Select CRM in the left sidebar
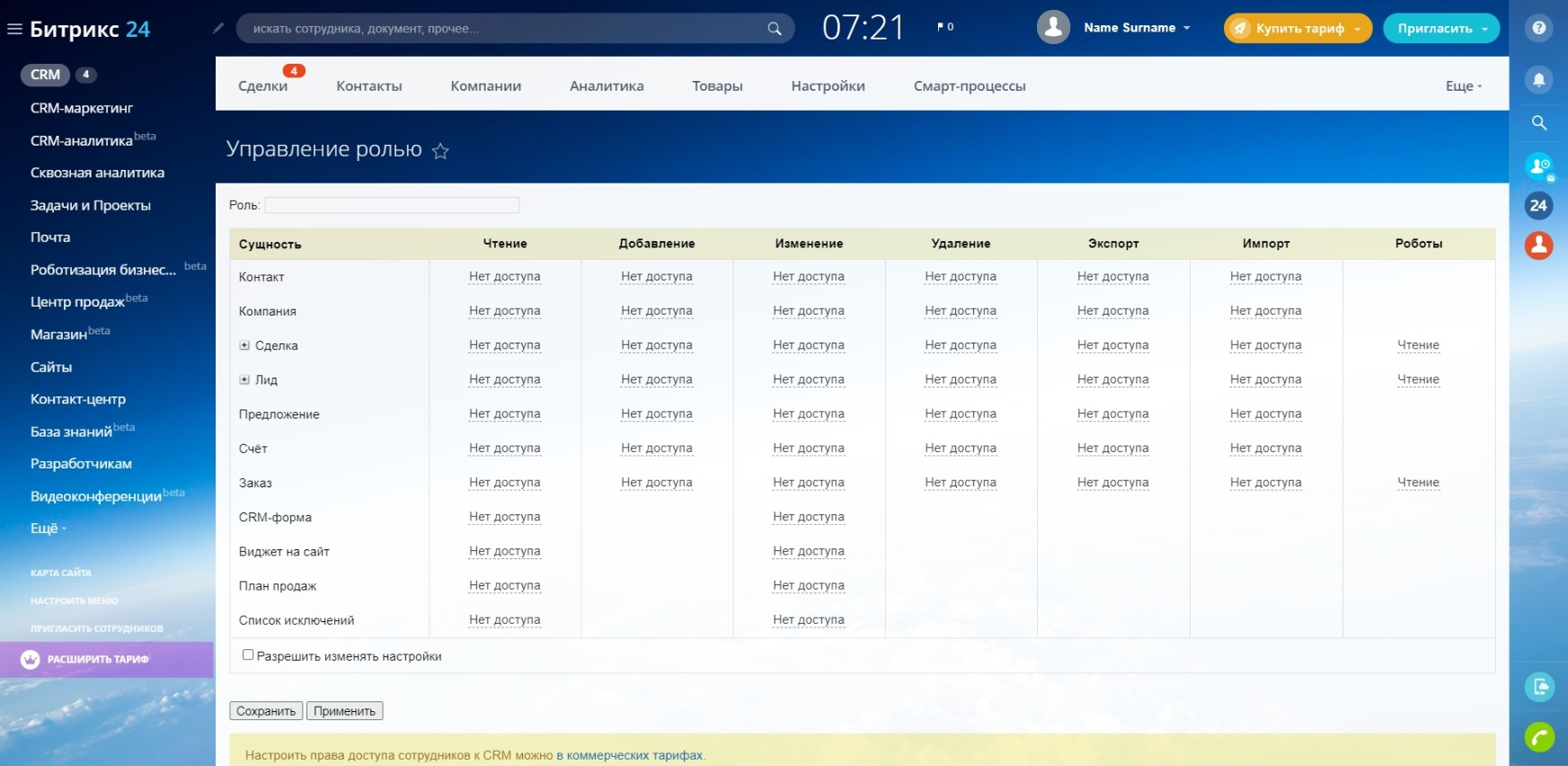This screenshot has width=1568, height=766. [45, 75]
